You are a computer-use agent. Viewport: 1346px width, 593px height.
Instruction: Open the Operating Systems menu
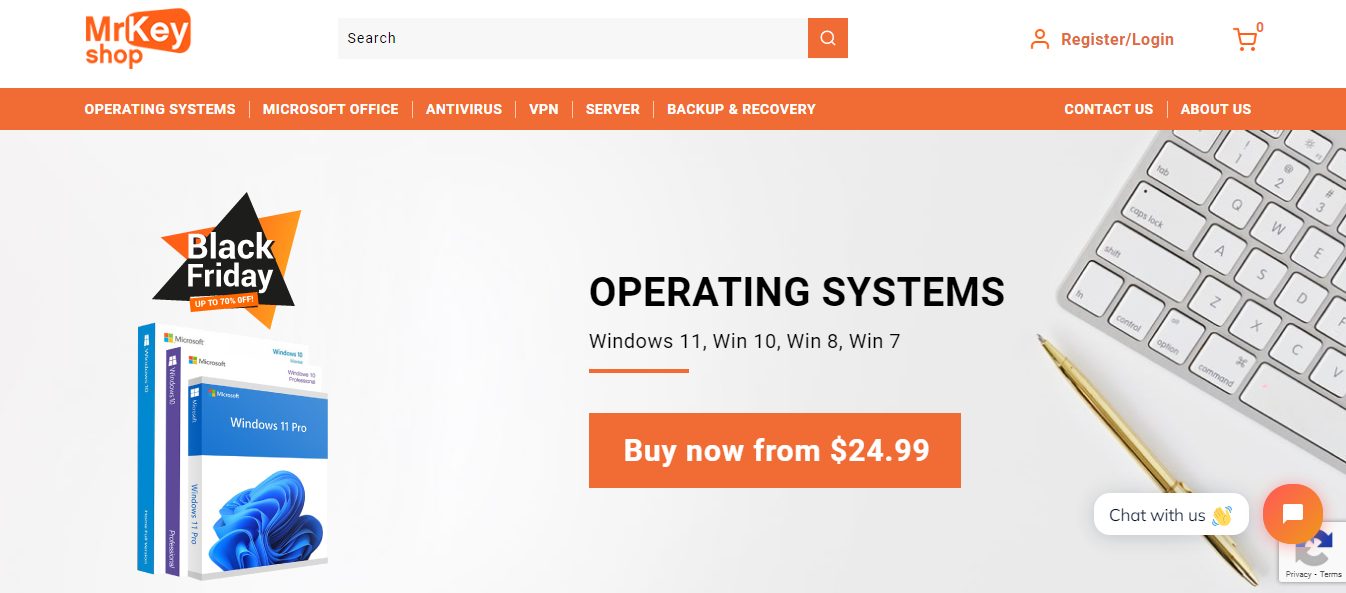pos(160,109)
